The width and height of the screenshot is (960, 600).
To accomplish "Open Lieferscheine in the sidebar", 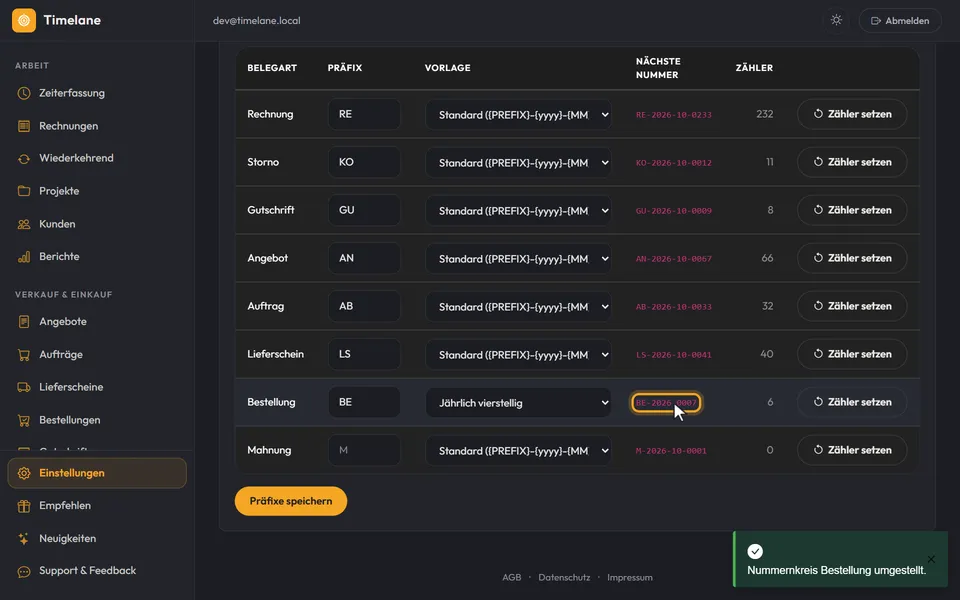I will tap(97, 387).
